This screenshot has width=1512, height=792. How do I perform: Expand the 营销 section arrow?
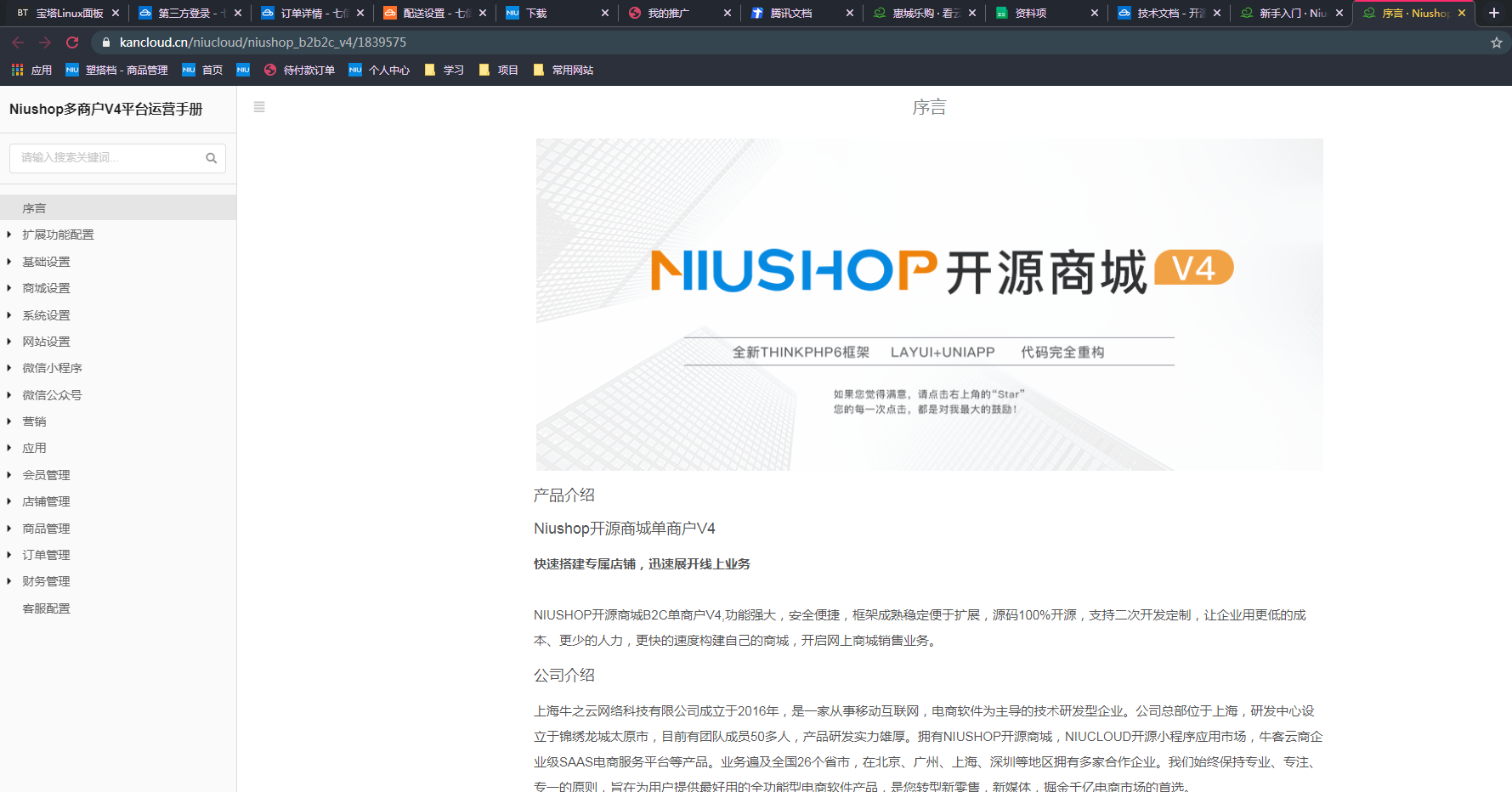pyautogui.click(x=8, y=421)
